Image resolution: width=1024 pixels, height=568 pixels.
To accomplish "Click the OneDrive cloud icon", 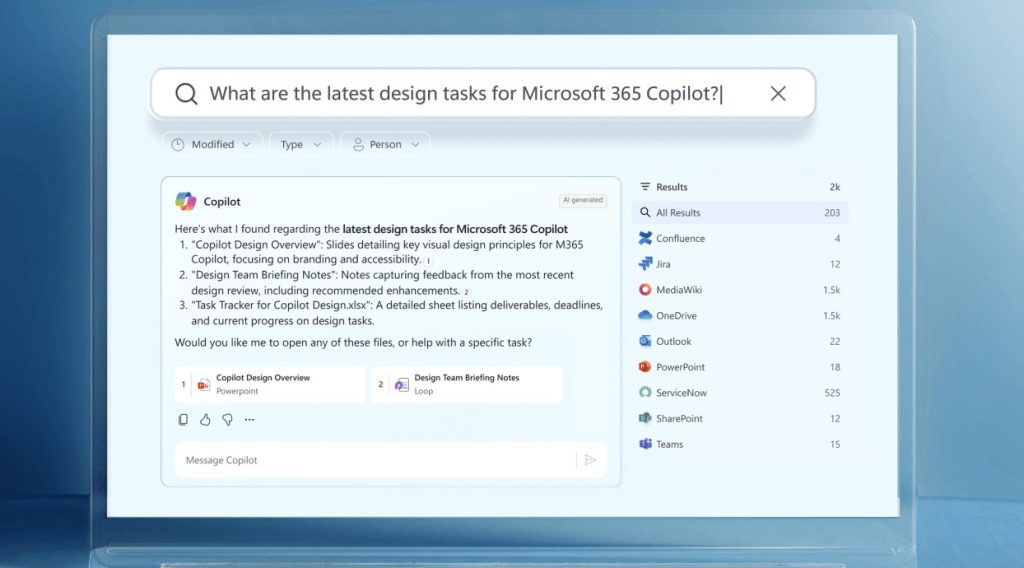I will (x=645, y=315).
